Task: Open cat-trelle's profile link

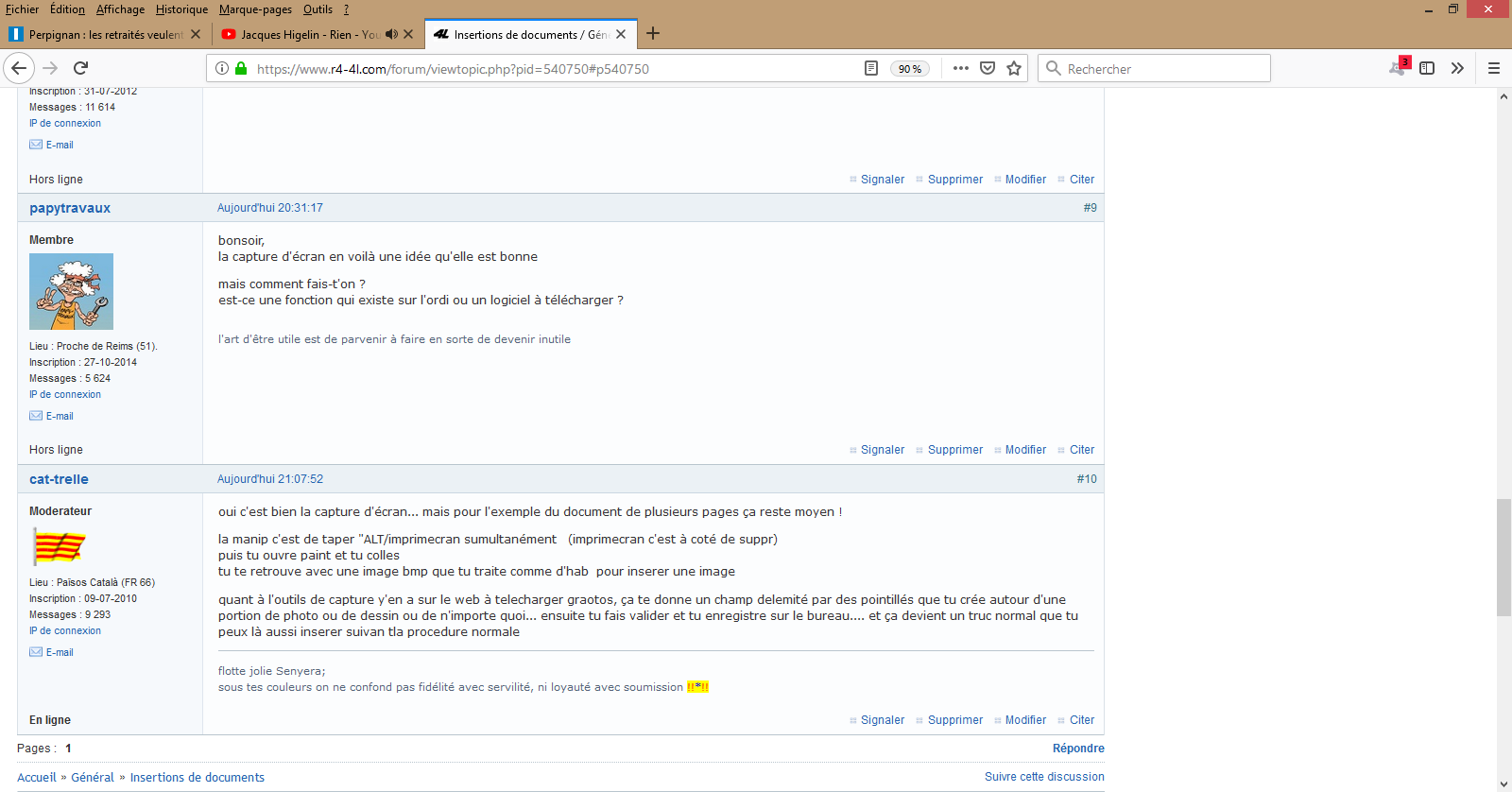Action: tap(59, 479)
